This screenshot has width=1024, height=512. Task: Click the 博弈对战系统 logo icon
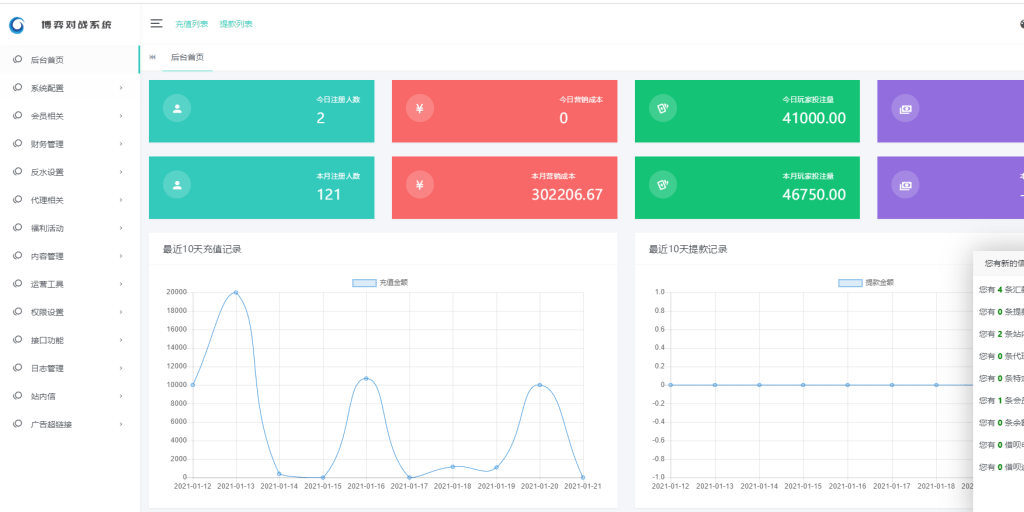click(18, 24)
